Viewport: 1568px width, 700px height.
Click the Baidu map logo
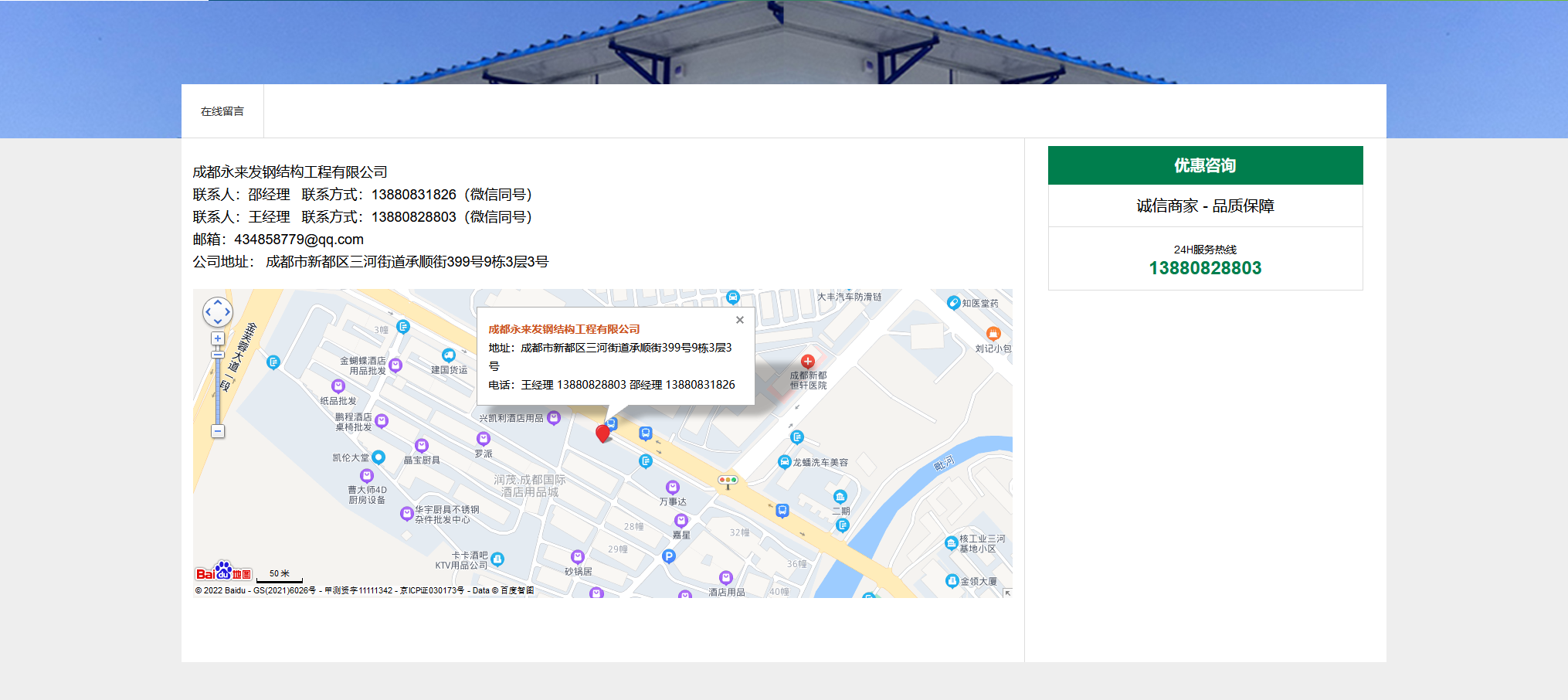click(223, 572)
